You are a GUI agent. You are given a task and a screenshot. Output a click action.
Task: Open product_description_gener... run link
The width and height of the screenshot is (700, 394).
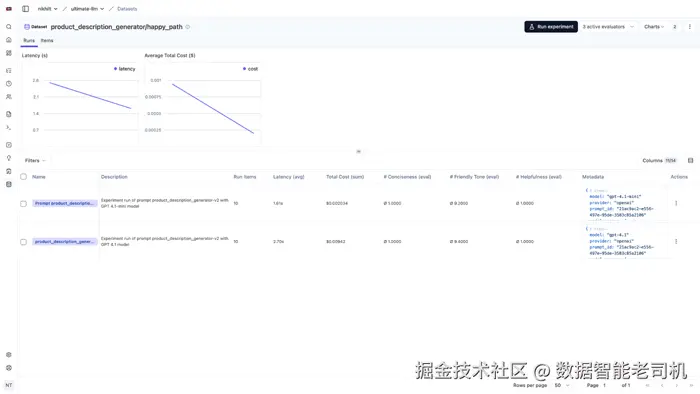pyautogui.click(x=65, y=242)
